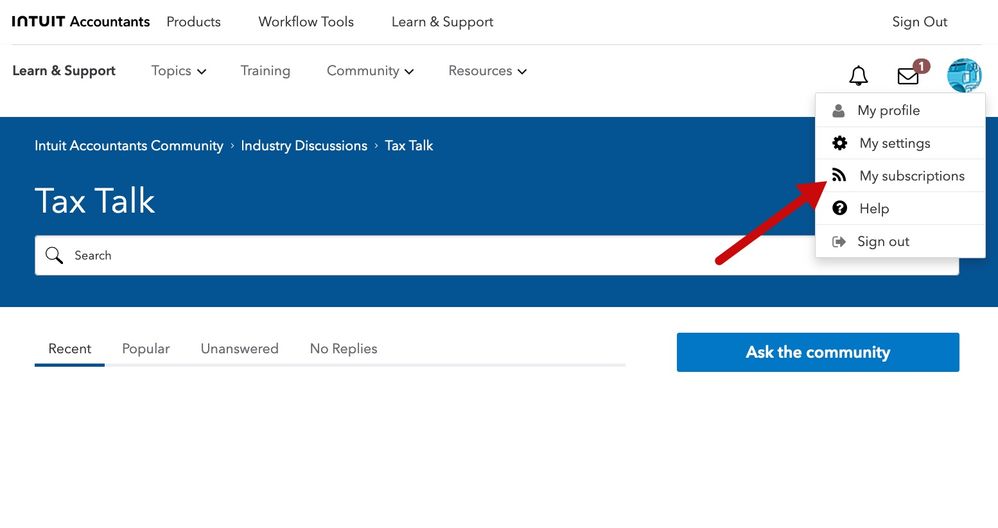Open the Workflow Tools top menu

tap(306, 22)
